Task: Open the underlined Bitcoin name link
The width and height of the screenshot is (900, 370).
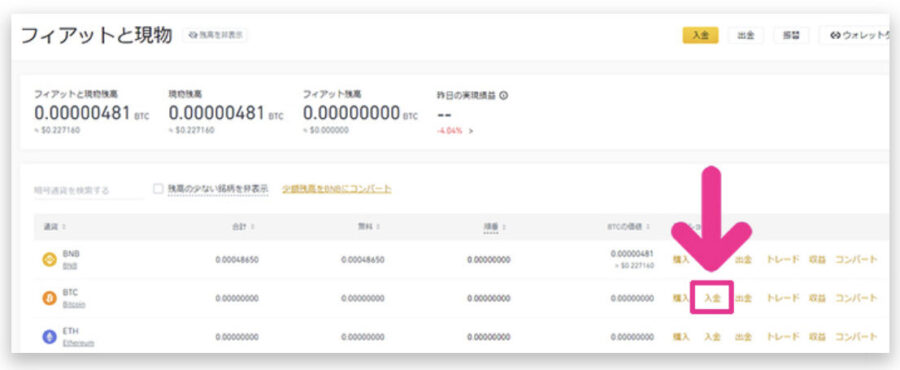Action: (x=73, y=304)
